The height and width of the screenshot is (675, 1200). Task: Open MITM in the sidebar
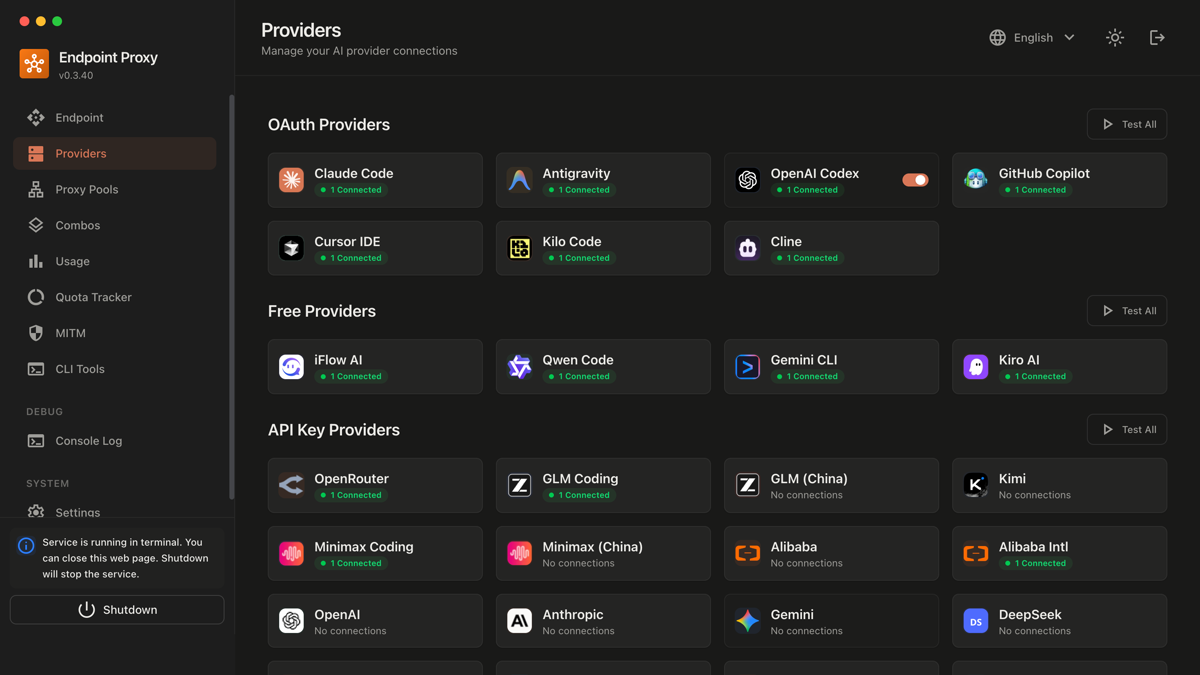115,334
